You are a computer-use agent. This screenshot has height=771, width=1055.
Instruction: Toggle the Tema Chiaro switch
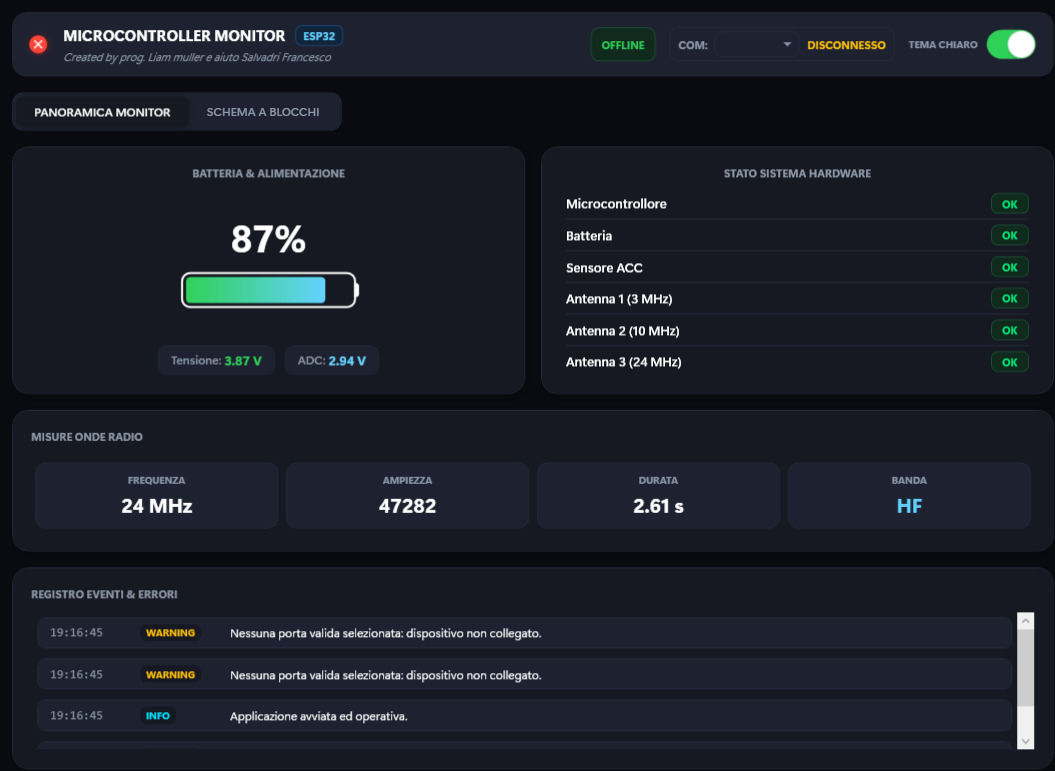(1011, 44)
